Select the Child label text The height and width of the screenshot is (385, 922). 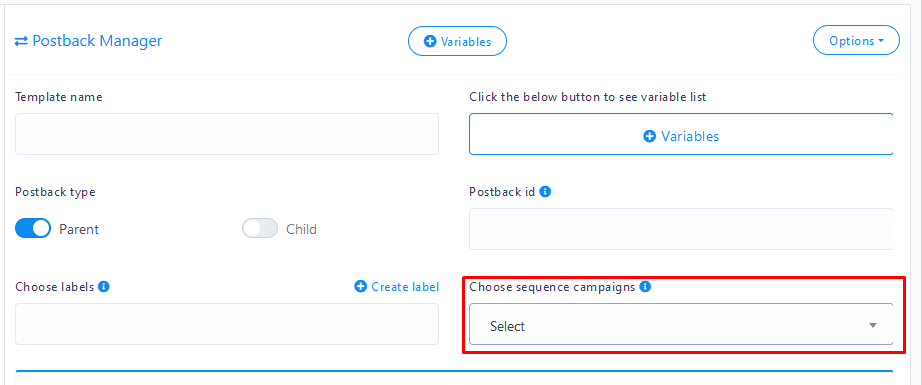click(x=301, y=229)
